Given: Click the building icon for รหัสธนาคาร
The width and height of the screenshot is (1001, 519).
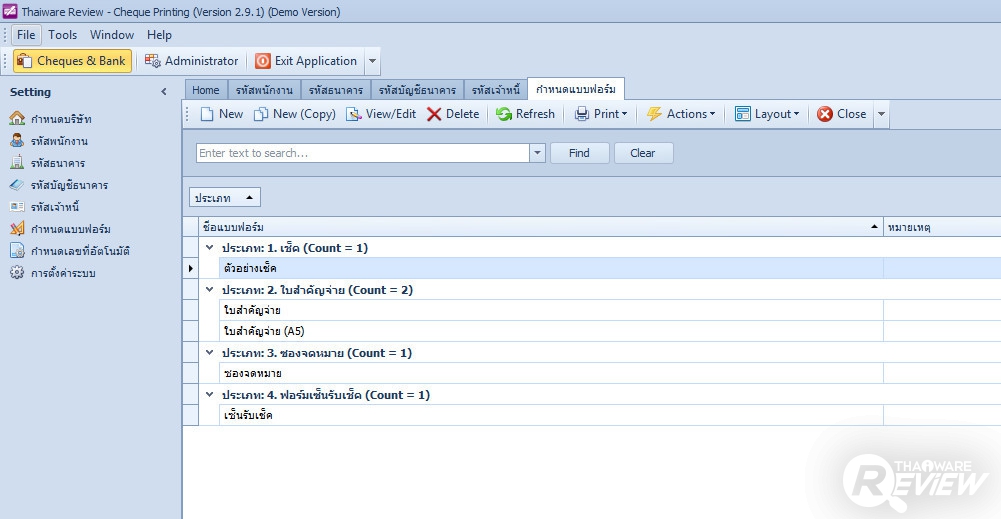Looking at the screenshot, I should click(x=17, y=162).
